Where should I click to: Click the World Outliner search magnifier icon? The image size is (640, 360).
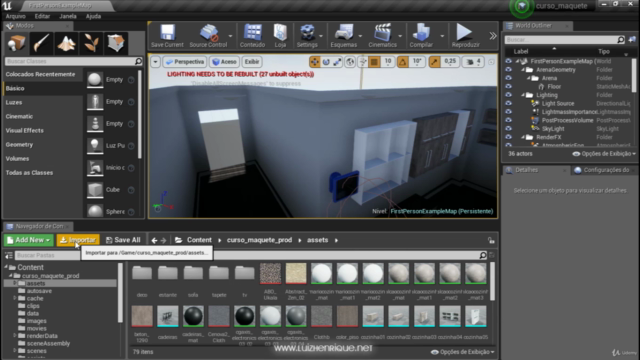pyautogui.click(x=621, y=40)
